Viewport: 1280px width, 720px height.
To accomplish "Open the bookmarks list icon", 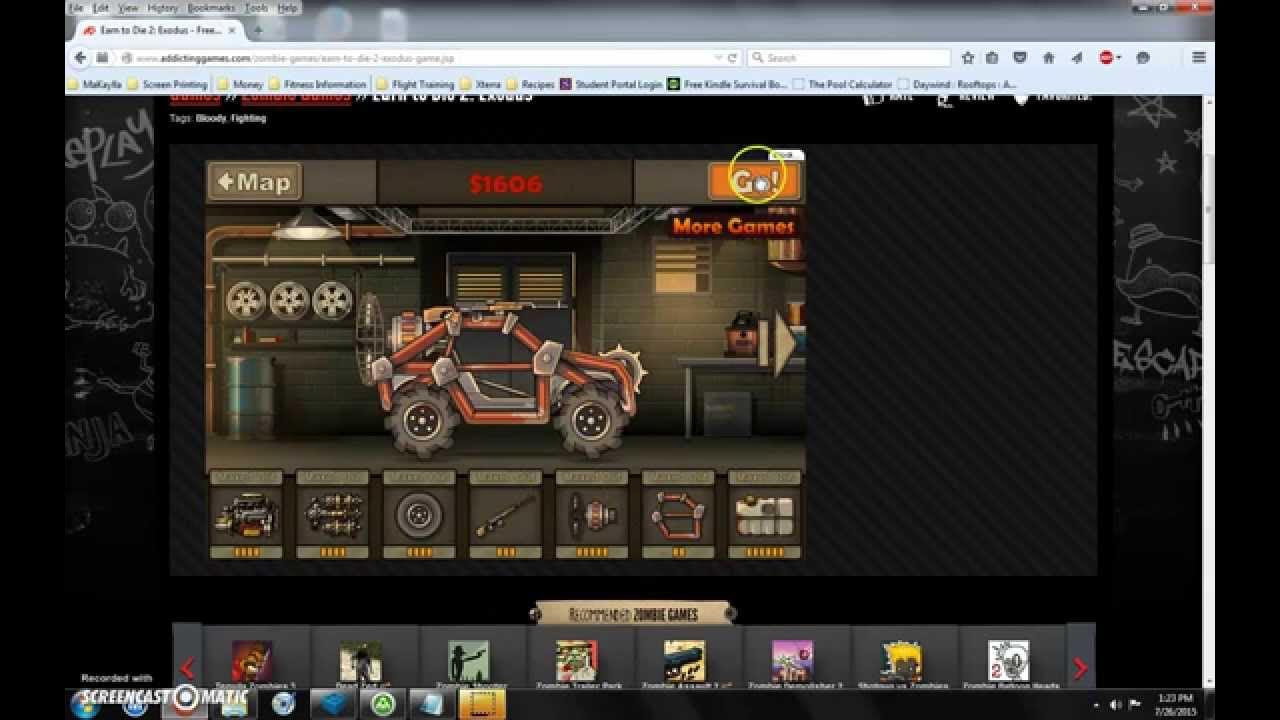I will (992, 58).
